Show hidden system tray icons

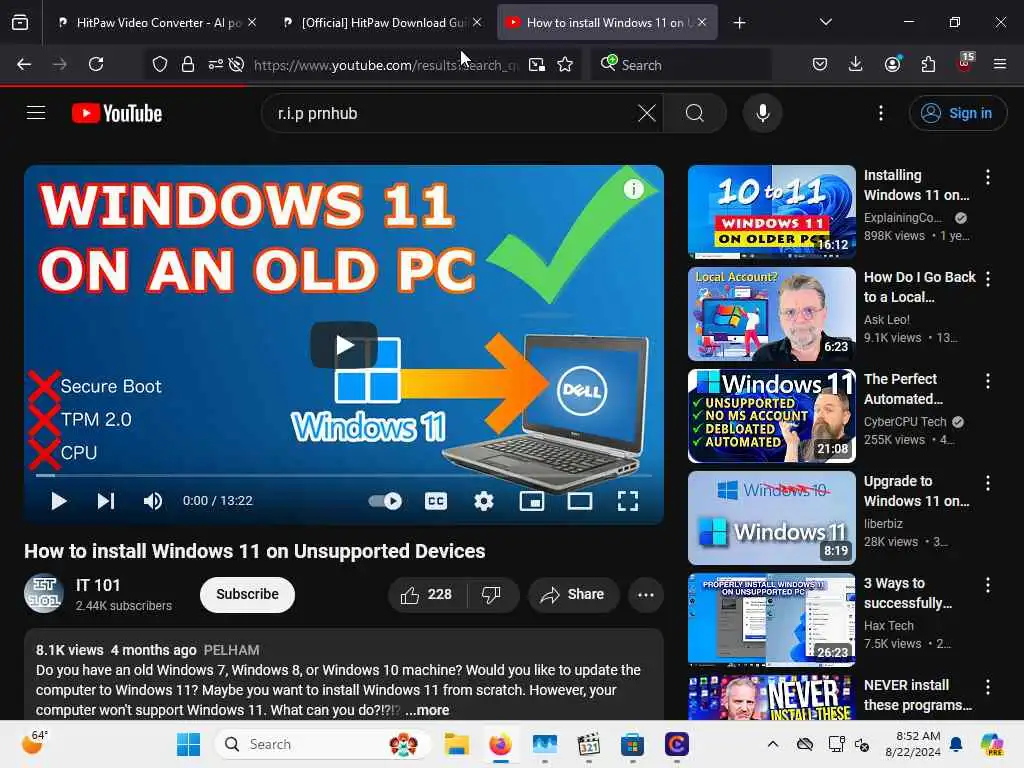(773, 744)
